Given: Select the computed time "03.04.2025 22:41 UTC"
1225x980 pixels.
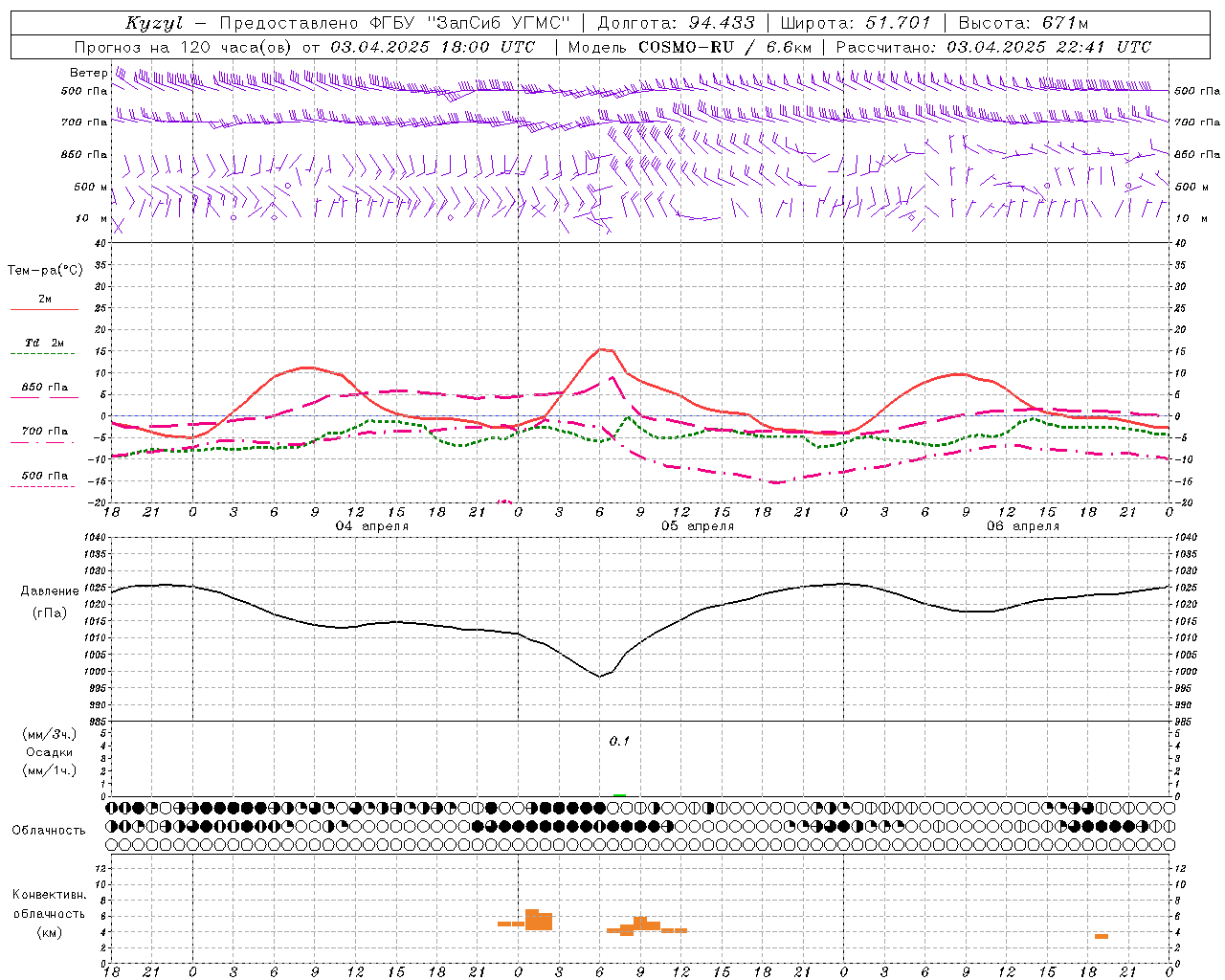Looking at the screenshot, I should (1049, 47).
